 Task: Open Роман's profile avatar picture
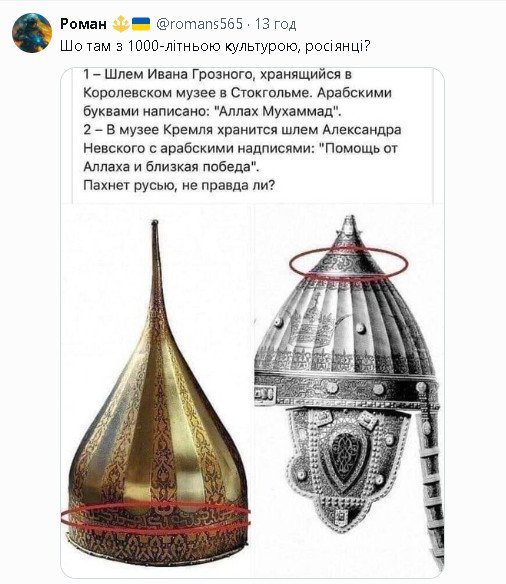[x=32, y=33]
